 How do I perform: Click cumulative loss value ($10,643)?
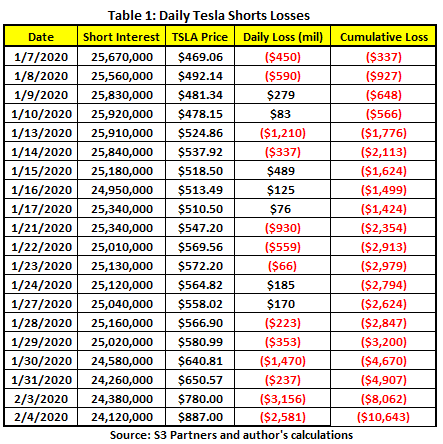pyautogui.click(x=383, y=417)
